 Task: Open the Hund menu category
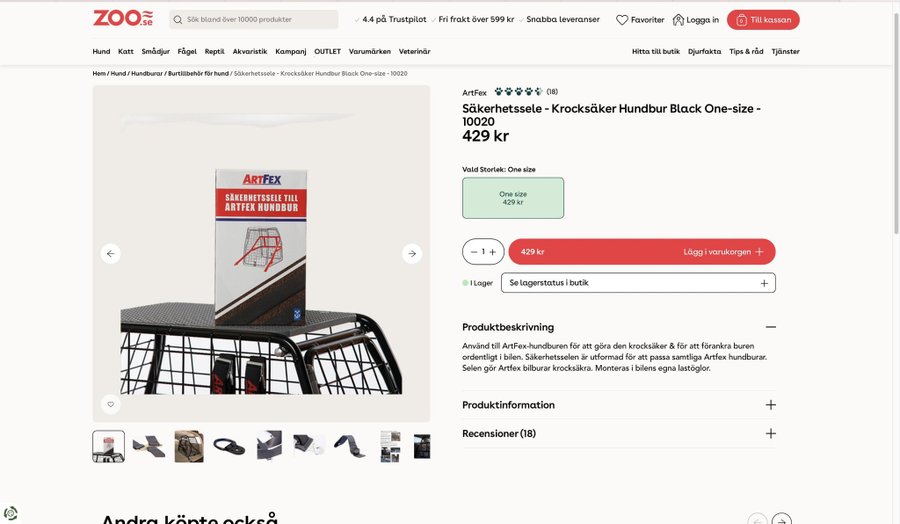tap(101, 51)
